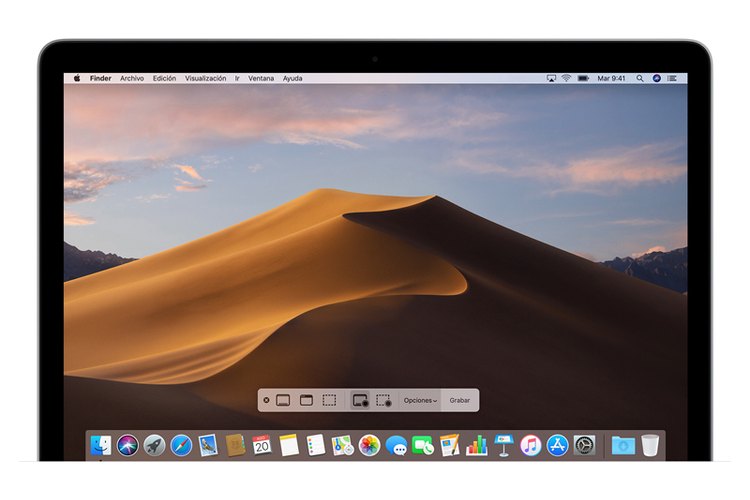Open the Finder menu
Screen dimensions: 750x500
tap(100, 78)
